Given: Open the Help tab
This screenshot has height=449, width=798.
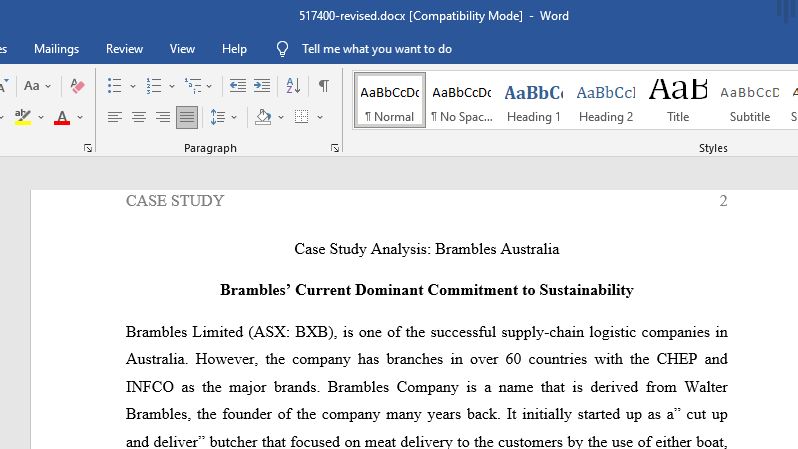Looking at the screenshot, I should 234,49.
